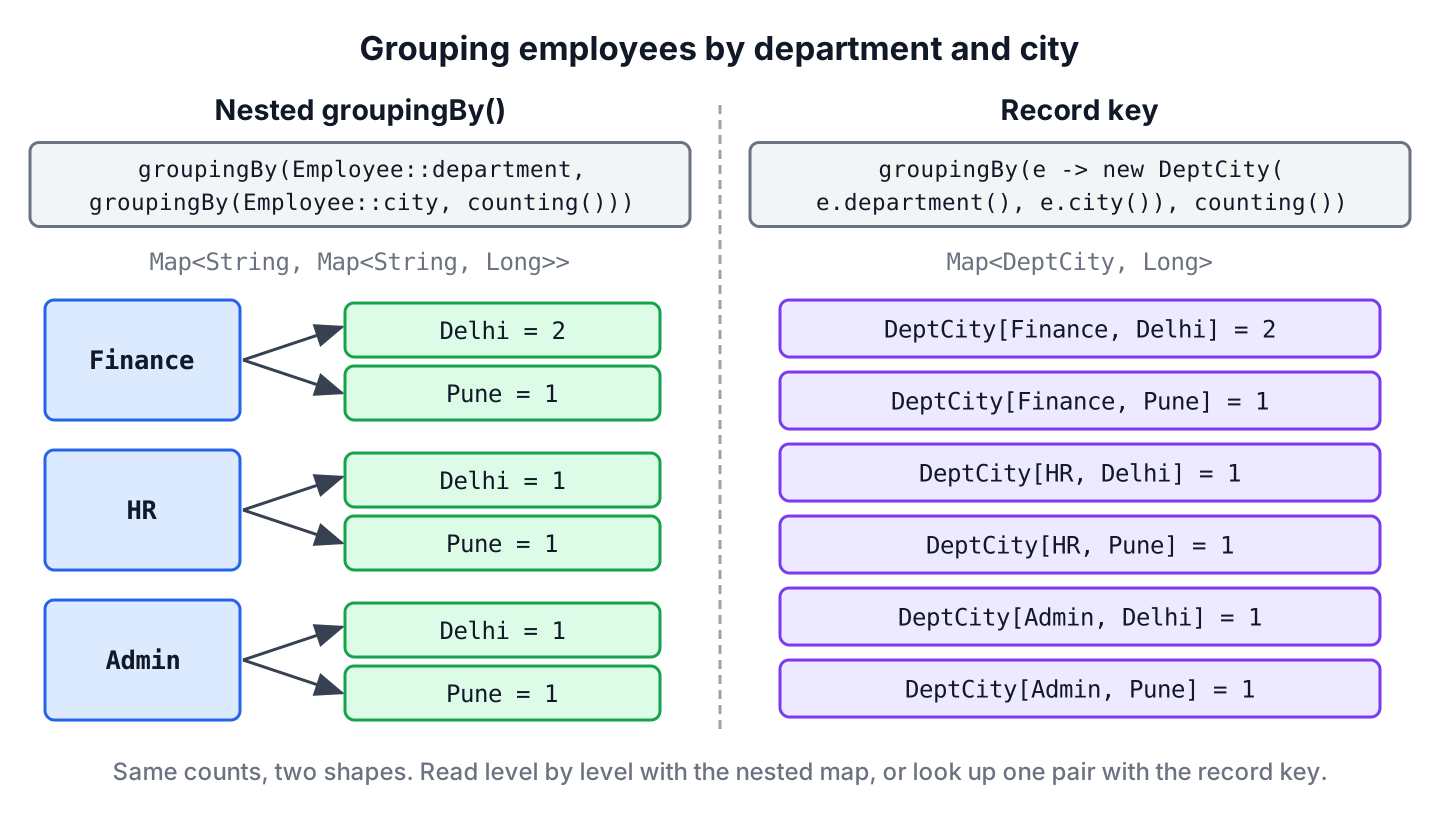The height and width of the screenshot is (818, 1440).
Task: Click the HR department box
Action: coord(143,510)
